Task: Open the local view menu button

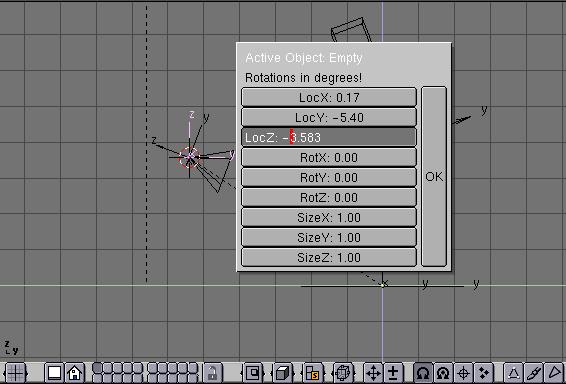Action: (x=253, y=372)
